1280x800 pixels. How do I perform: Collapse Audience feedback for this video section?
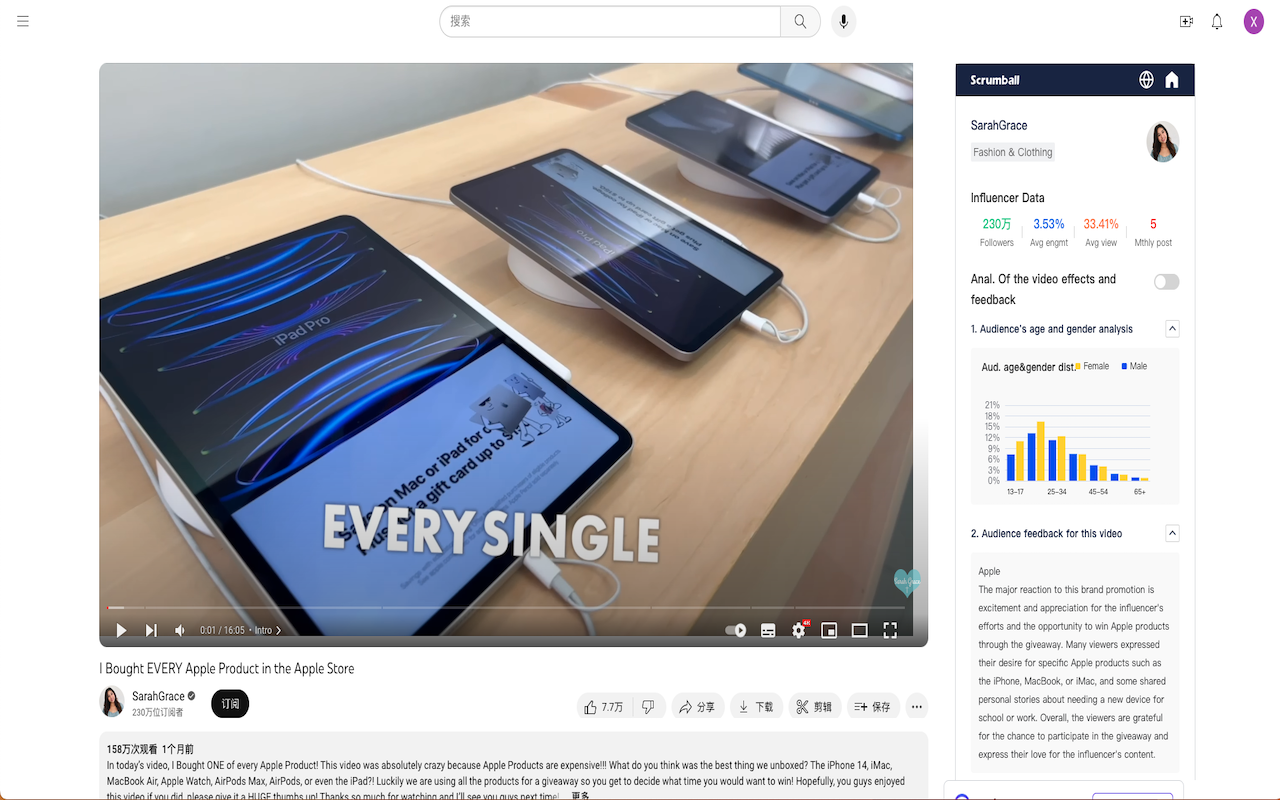[1173, 534]
